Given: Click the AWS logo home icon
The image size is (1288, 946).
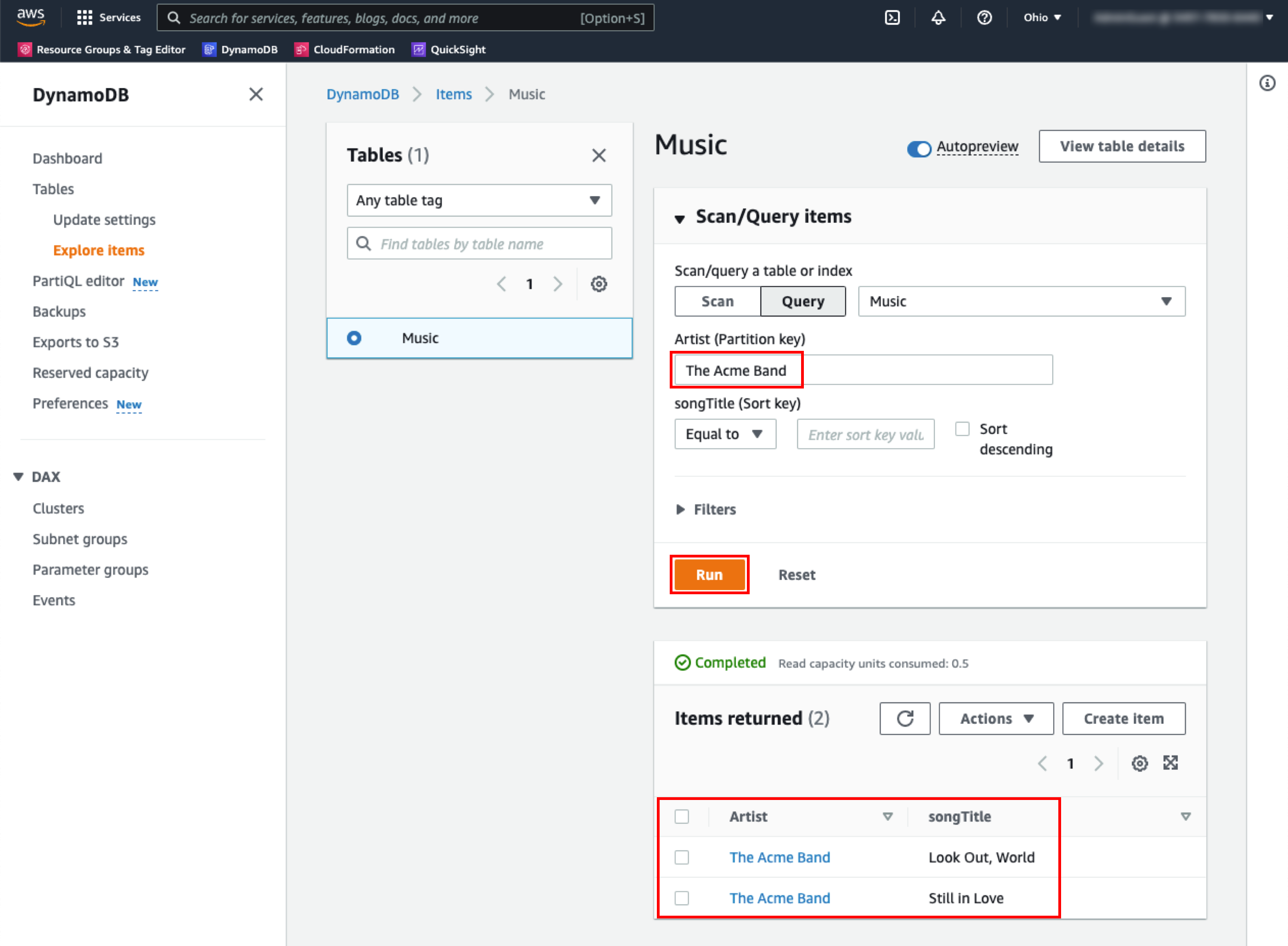Looking at the screenshot, I should (x=30, y=18).
